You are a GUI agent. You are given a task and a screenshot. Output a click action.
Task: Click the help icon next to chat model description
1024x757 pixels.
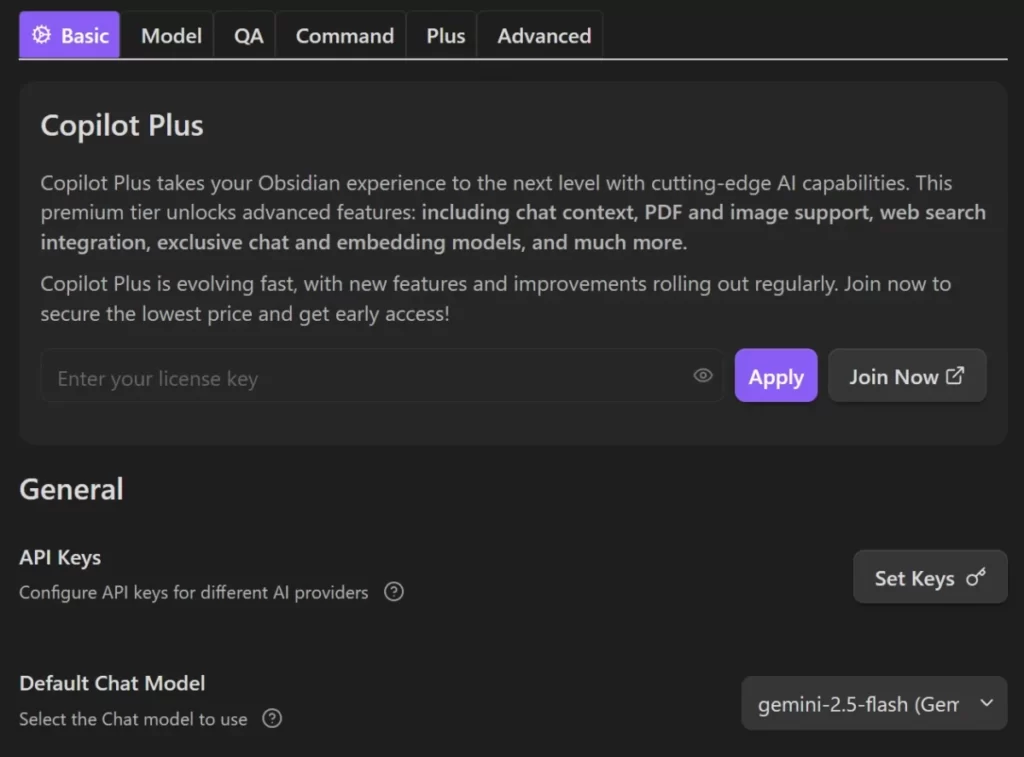(x=271, y=718)
